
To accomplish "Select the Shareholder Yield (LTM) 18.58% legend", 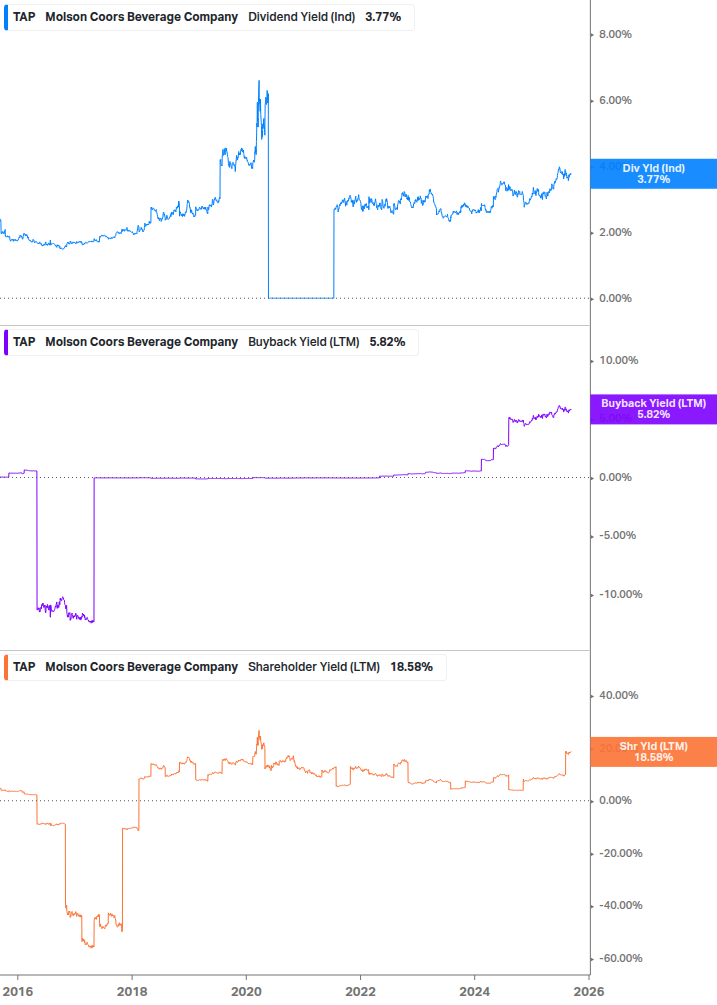I will point(225,667).
